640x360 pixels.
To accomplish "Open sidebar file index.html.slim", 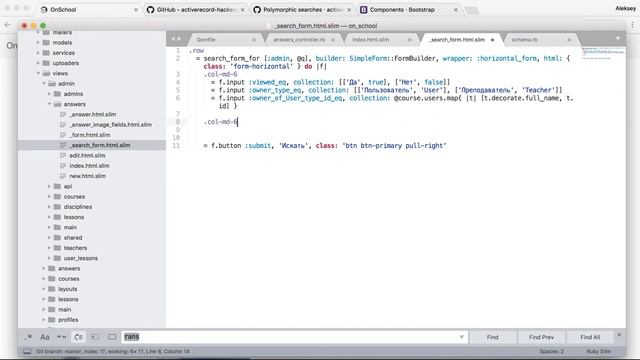I will pyautogui.click(x=89, y=166).
